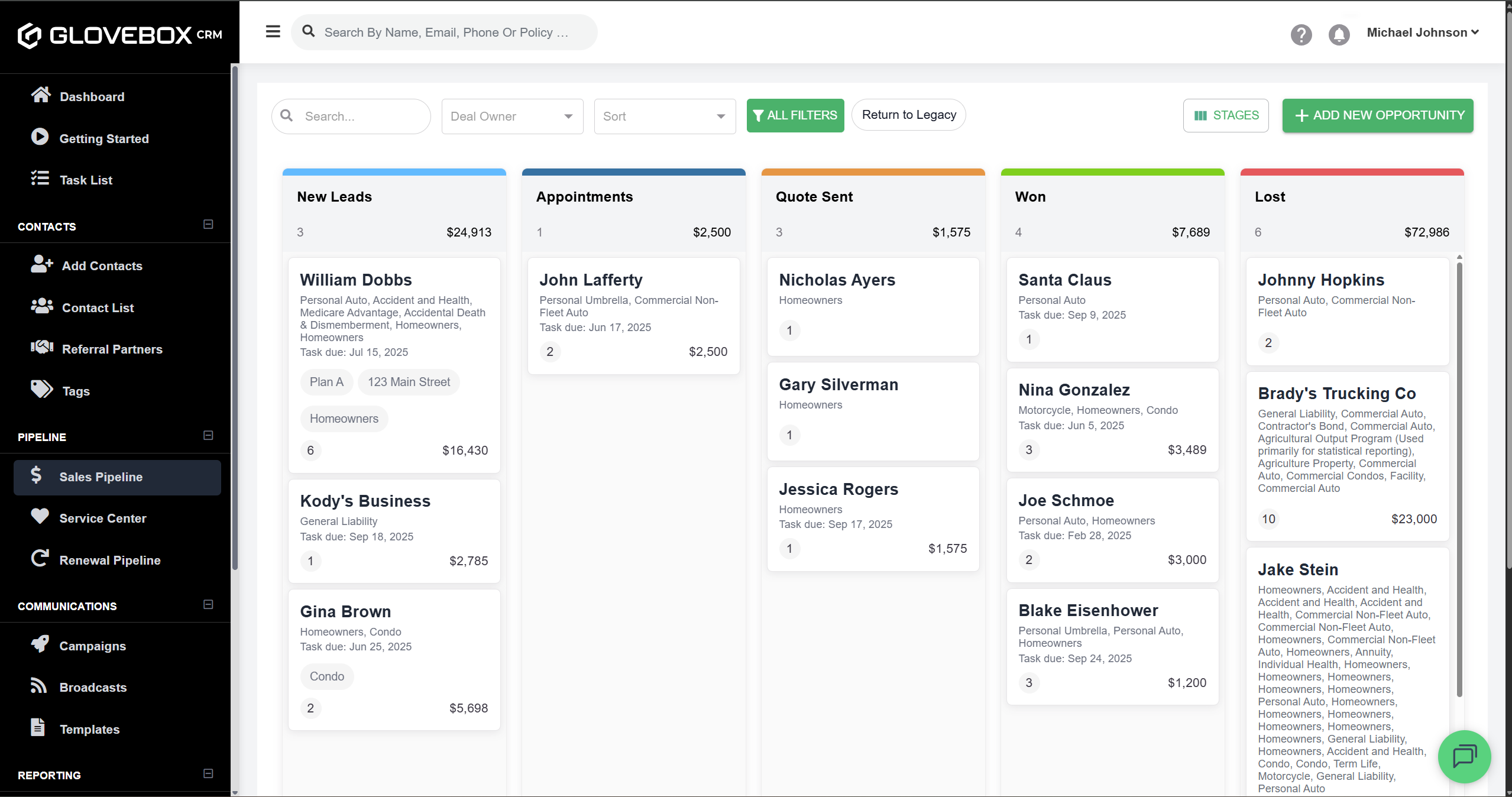Open the chat widget bubble
This screenshot has height=797, width=1512.
pyautogui.click(x=1464, y=756)
